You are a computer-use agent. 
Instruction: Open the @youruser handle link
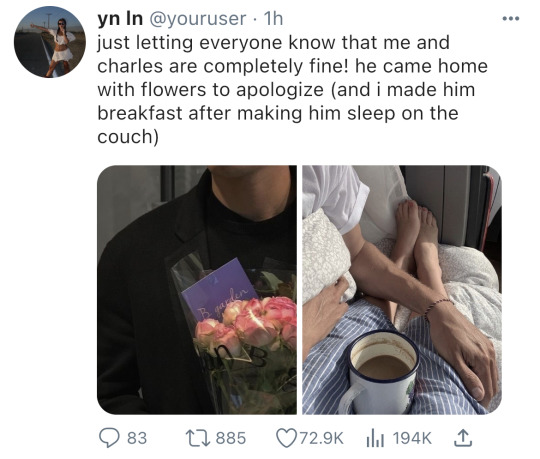click(x=198, y=19)
